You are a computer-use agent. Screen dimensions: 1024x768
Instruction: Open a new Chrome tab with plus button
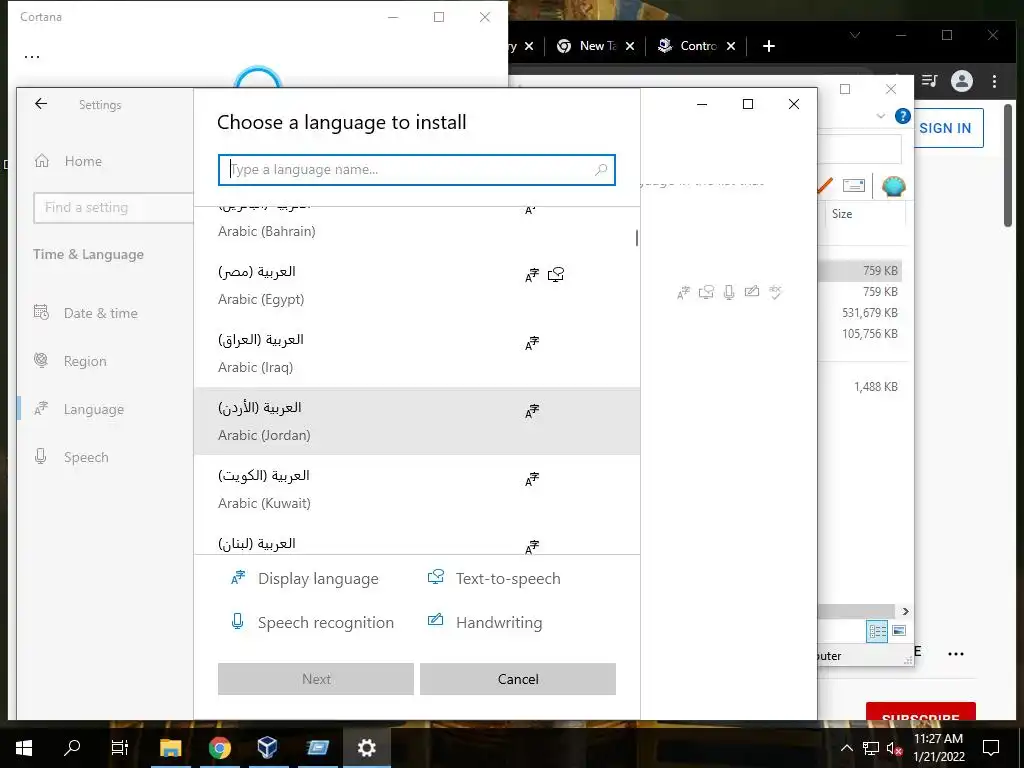pyautogui.click(x=769, y=46)
